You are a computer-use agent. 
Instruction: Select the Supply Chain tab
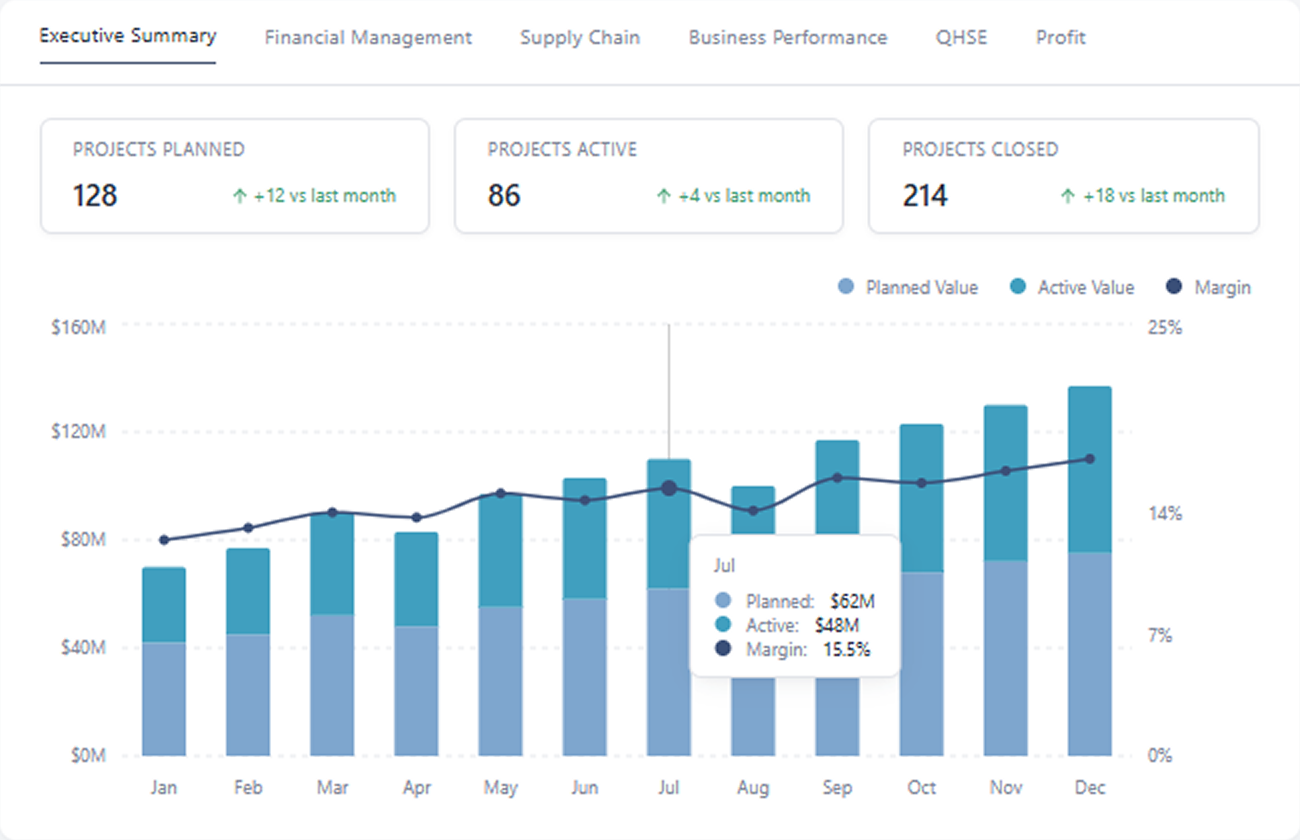(x=580, y=37)
